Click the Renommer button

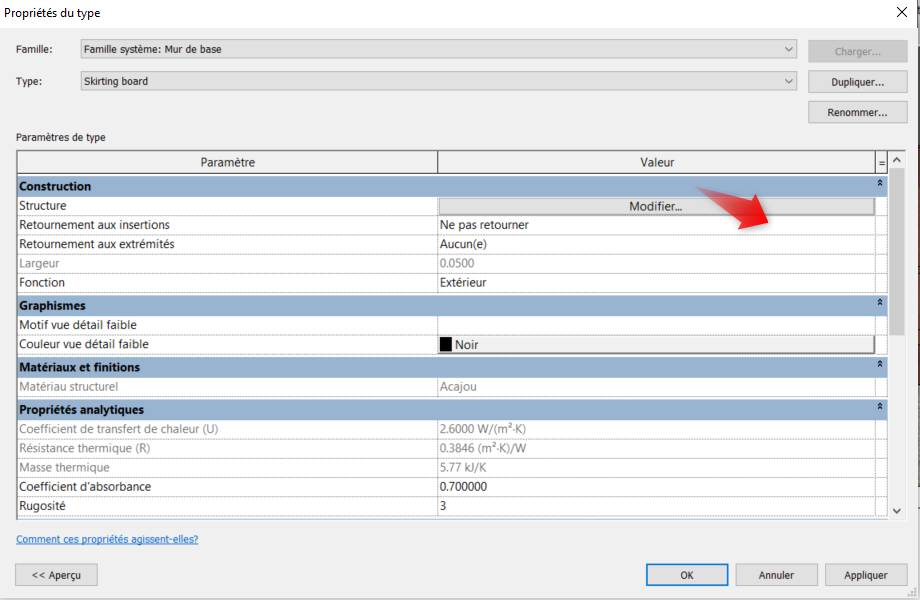pyautogui.click(x=857, y=113)
